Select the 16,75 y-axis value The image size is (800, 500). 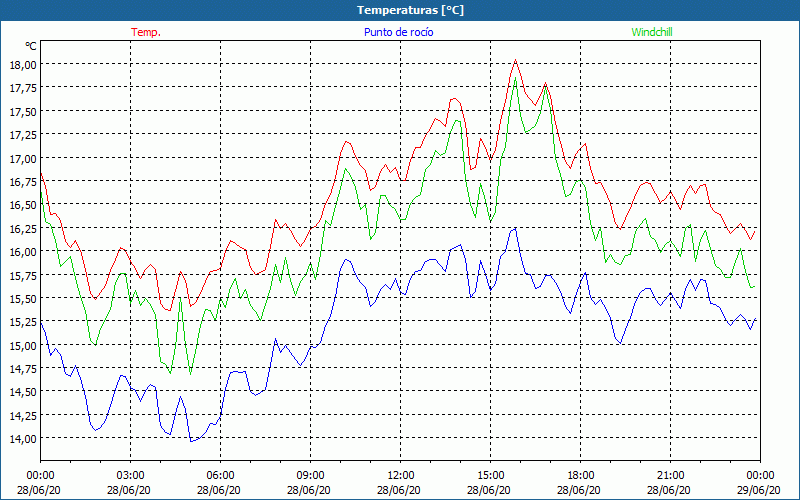23,181
